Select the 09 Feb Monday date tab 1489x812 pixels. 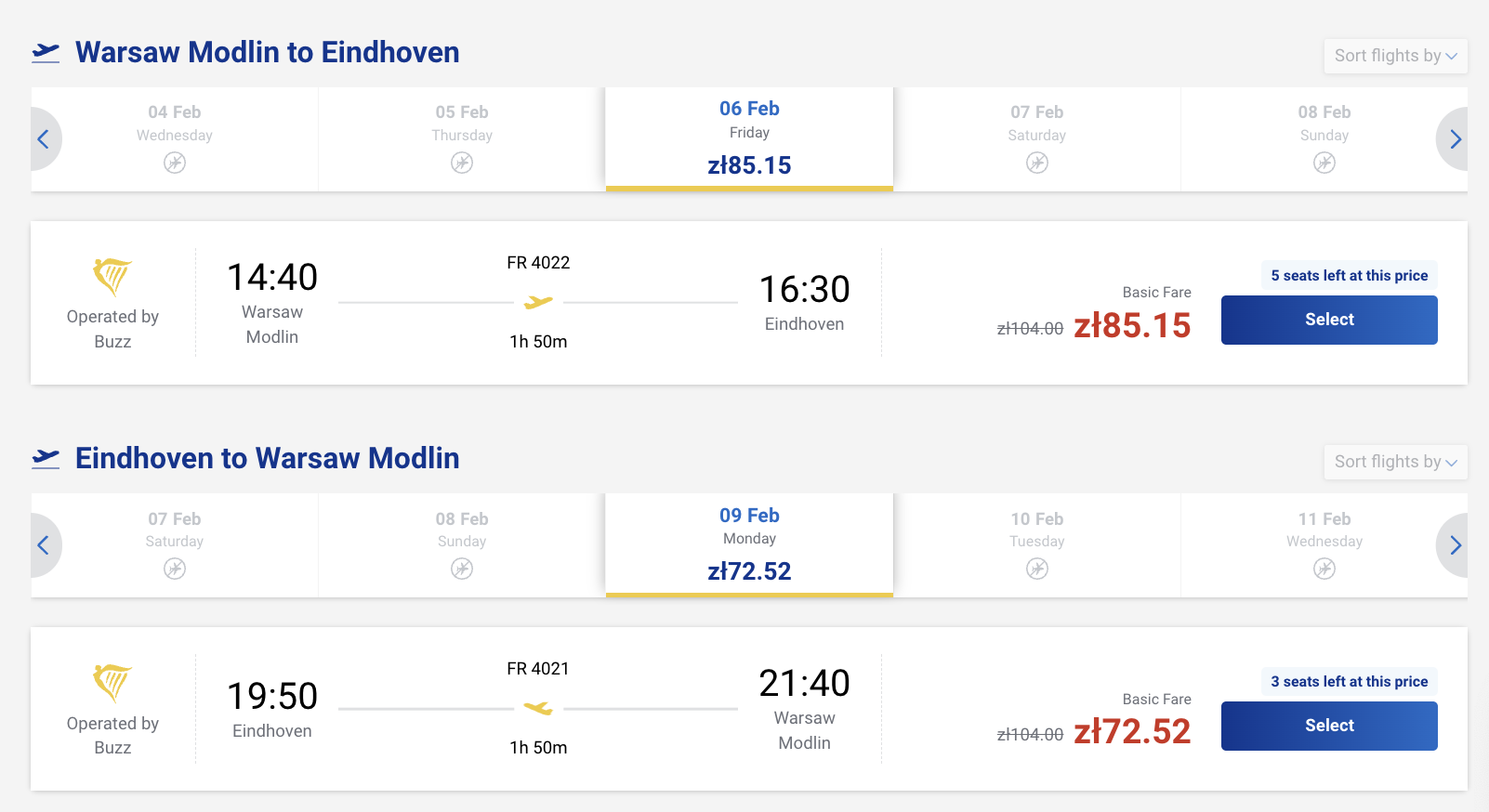pos(749,544)
